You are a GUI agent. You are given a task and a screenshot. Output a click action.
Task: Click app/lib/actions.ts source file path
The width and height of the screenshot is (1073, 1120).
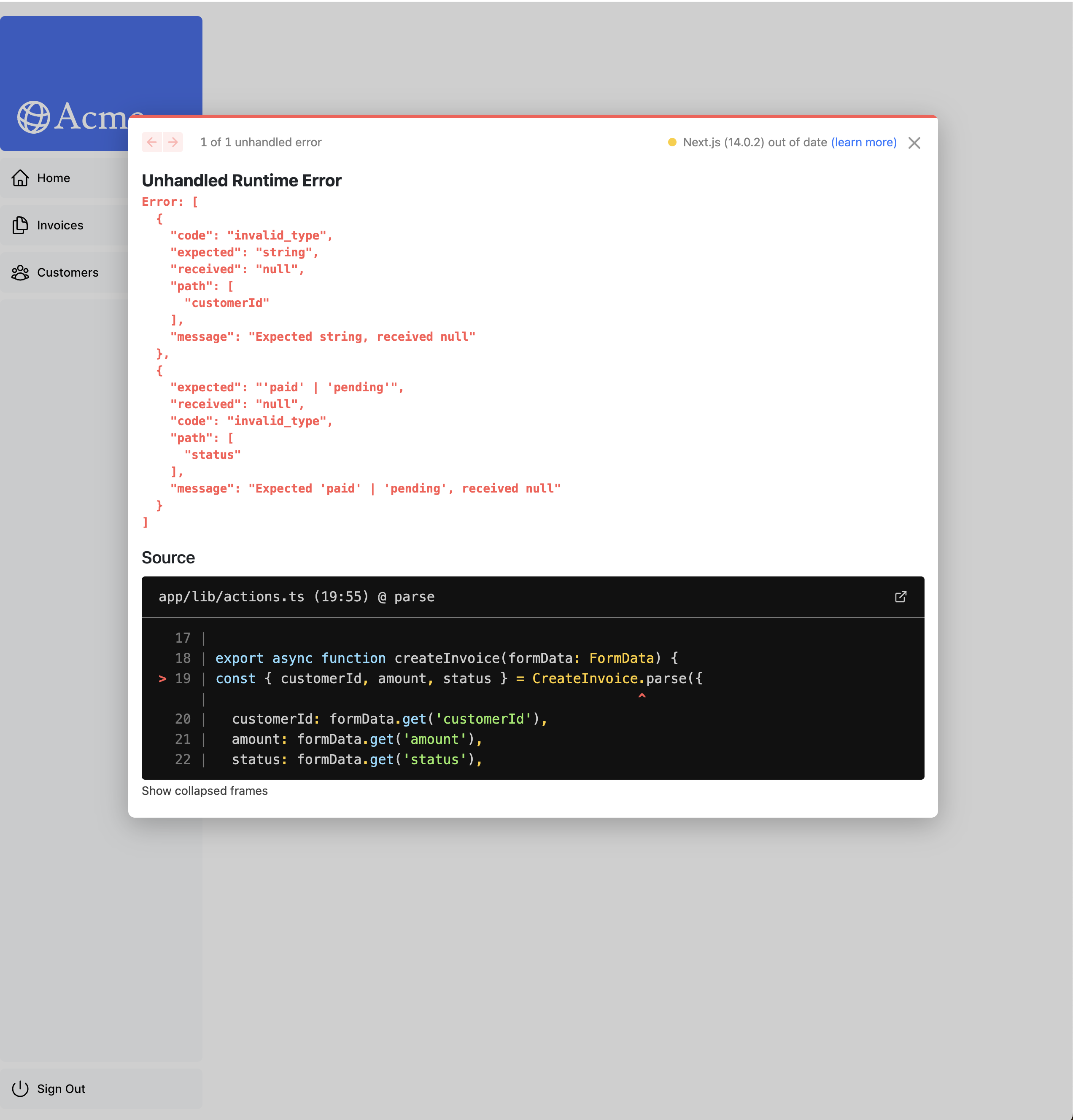(232, 597)
